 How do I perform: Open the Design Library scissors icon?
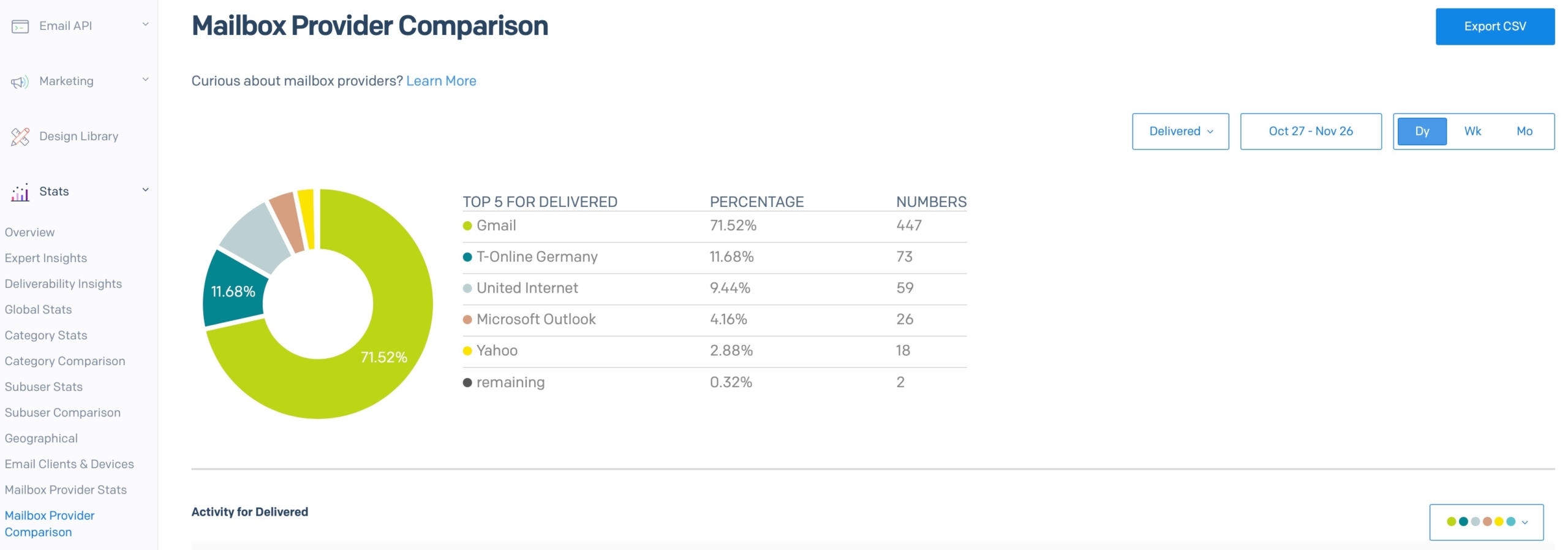(x=19, y=135)
